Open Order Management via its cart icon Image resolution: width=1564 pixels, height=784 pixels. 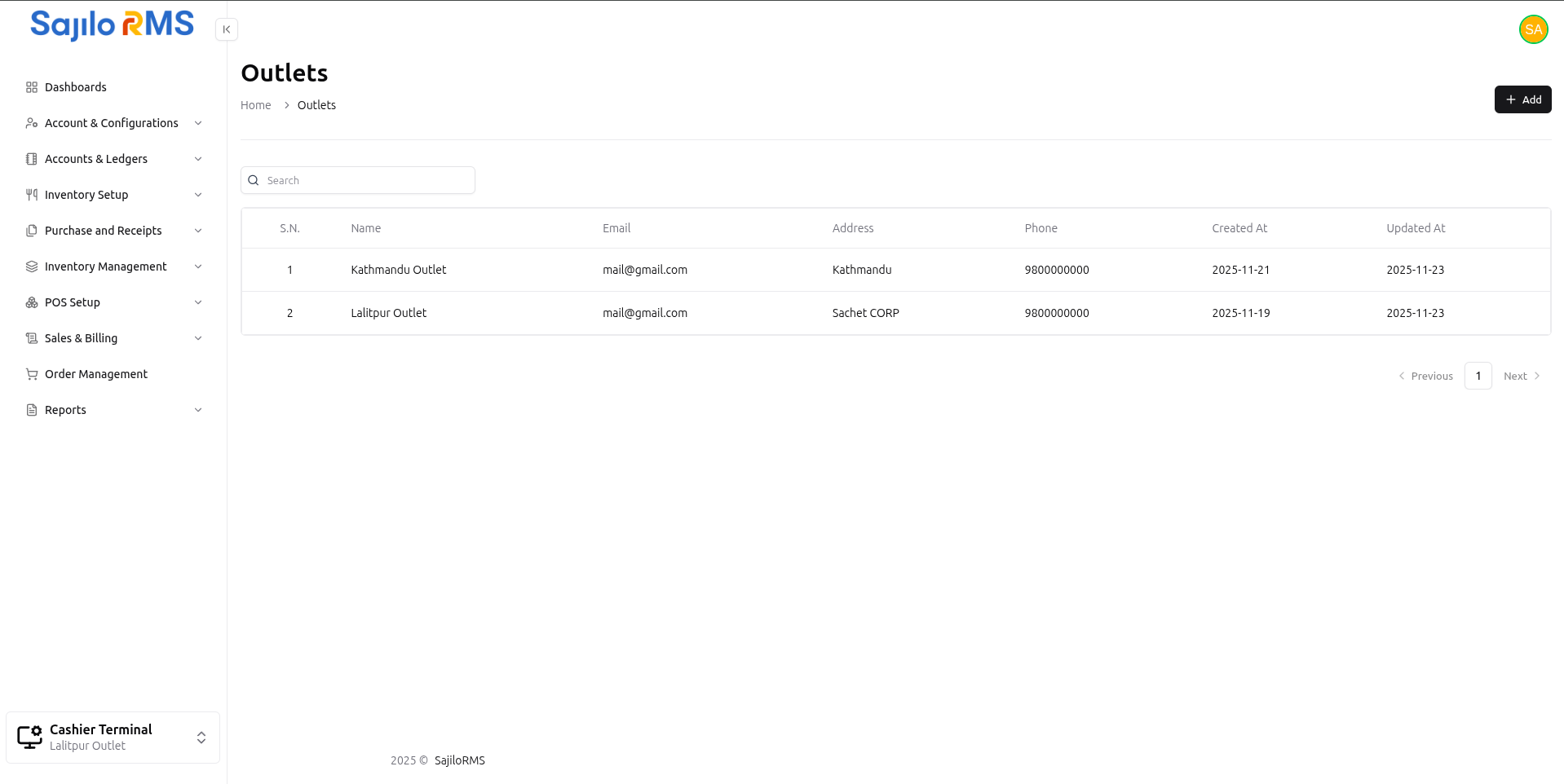[x=31, y=374]
